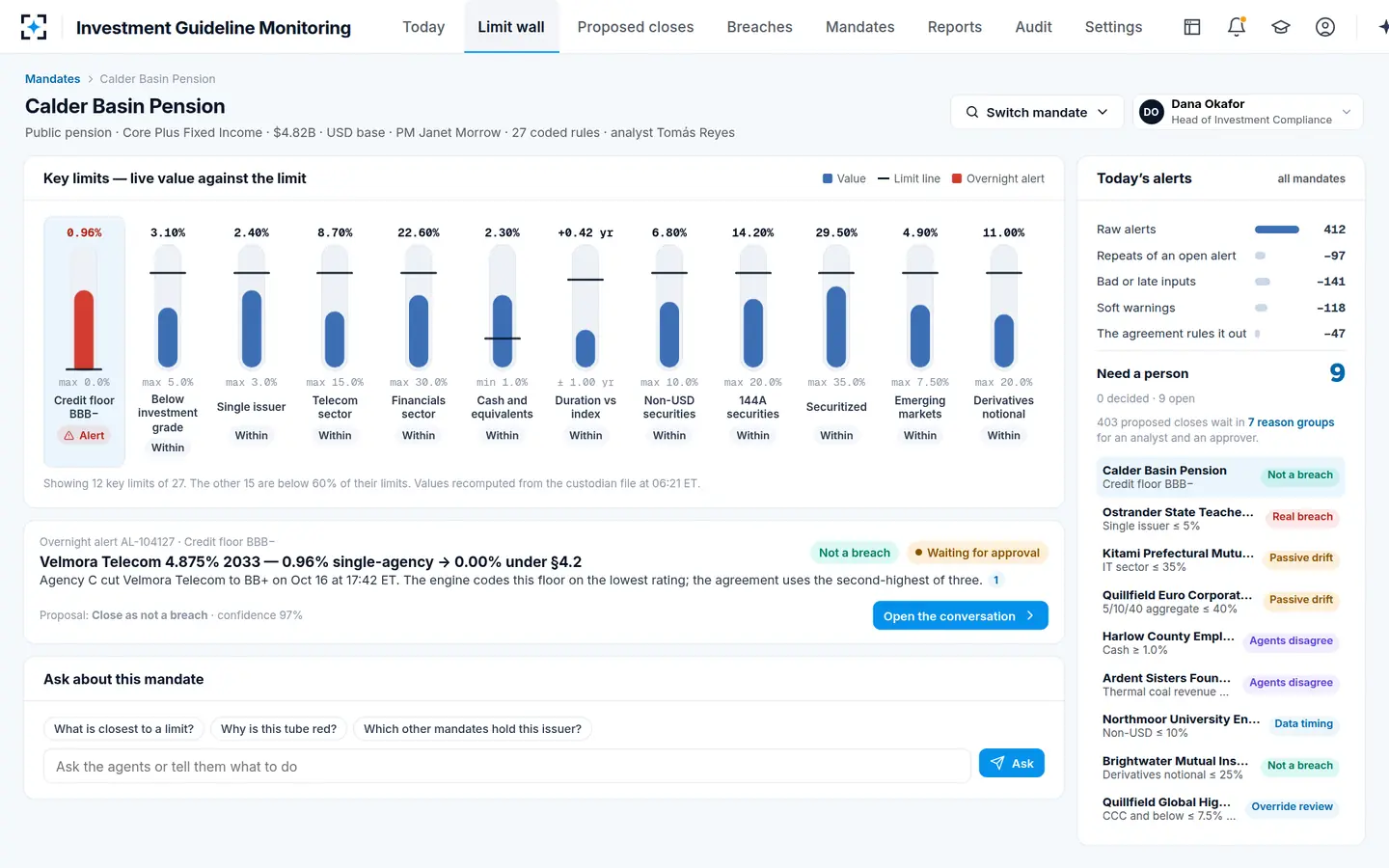This screenshot has height=868, width=1389.
Task: Click the paper plane icon on Ask
Action: click(x=997, y=763)
